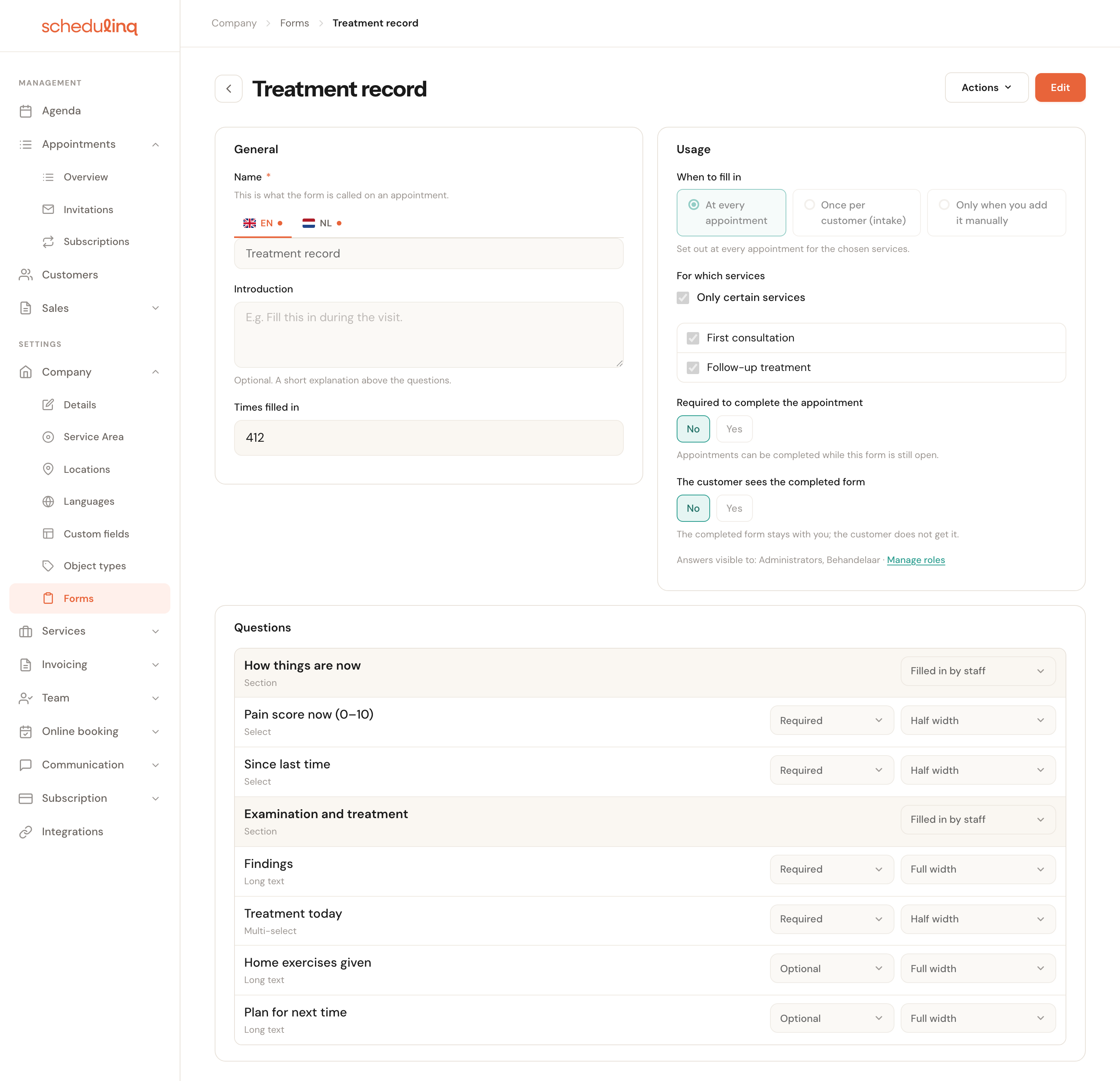
Task: Toggle Only certain services checkbox
Action: (683, 298)
